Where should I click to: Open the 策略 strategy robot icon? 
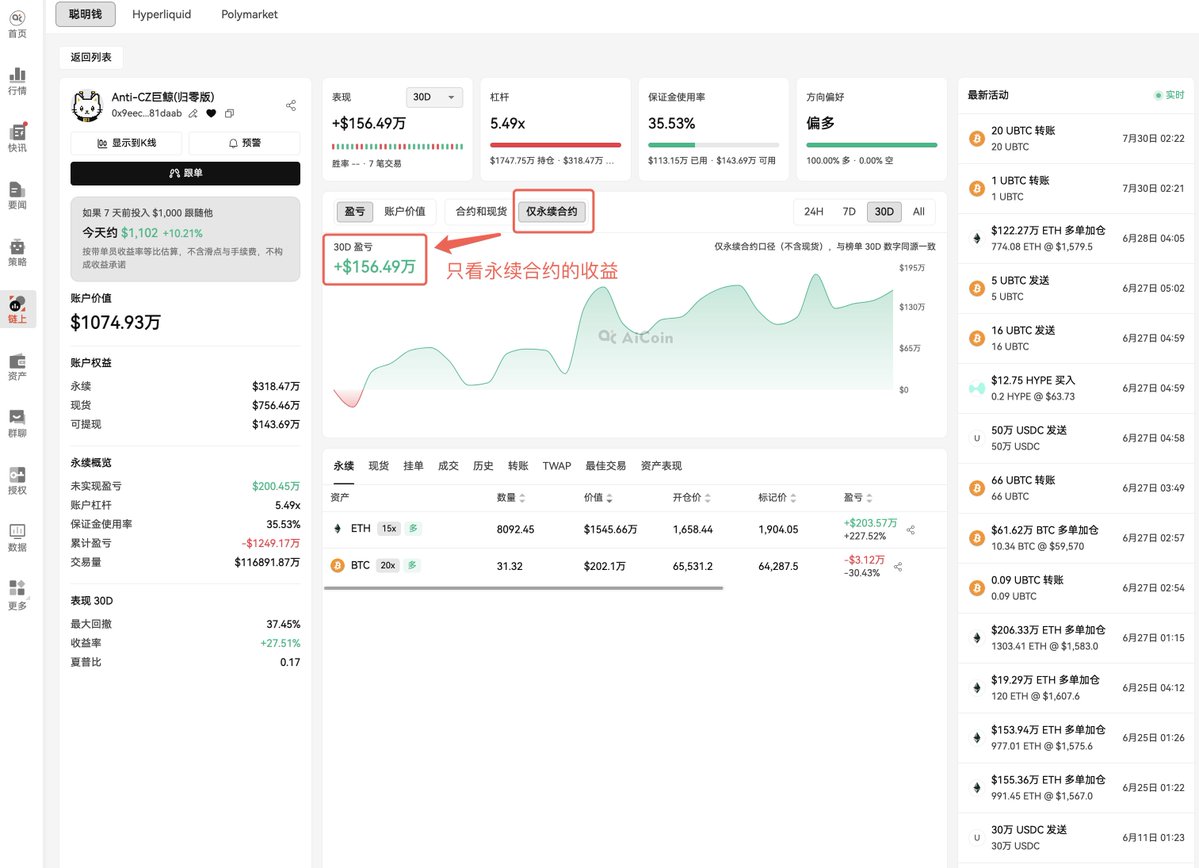point(17,252)
